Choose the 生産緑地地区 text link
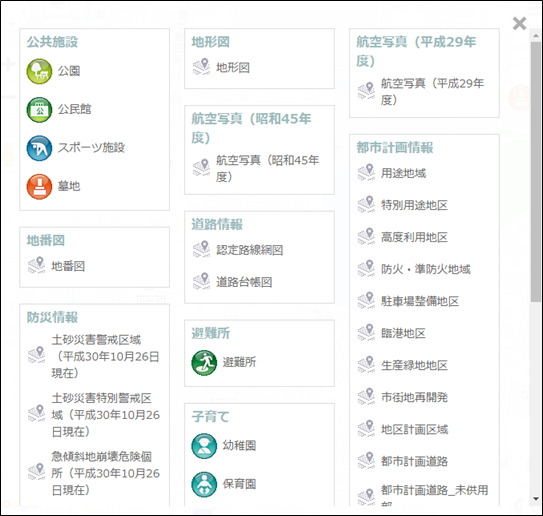Image resolution: width=543 pixels, height=516 pixels. point(415,365)
